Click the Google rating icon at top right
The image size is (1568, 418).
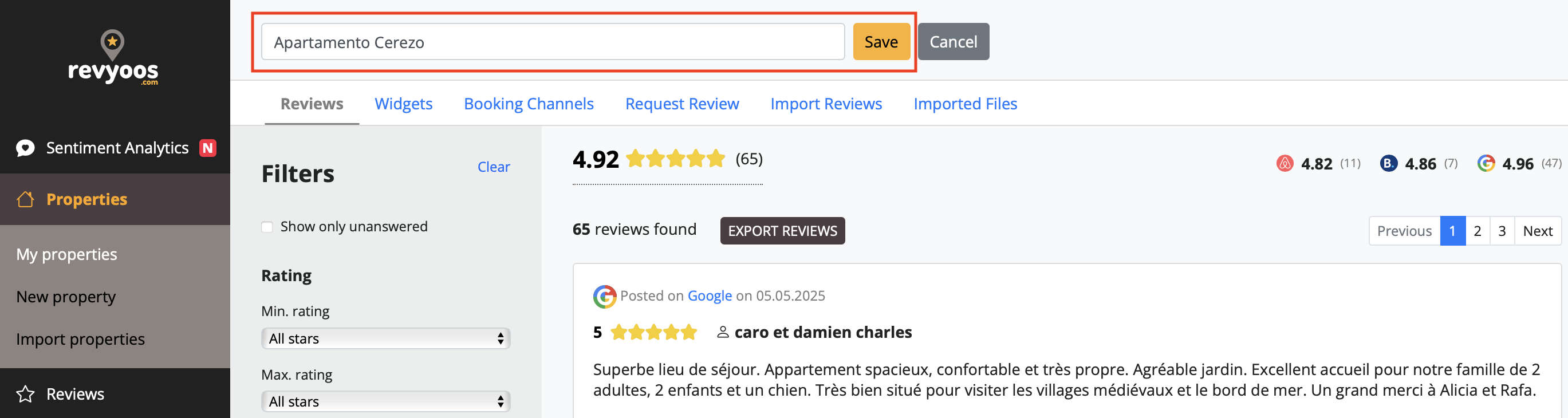(1486, 164)
